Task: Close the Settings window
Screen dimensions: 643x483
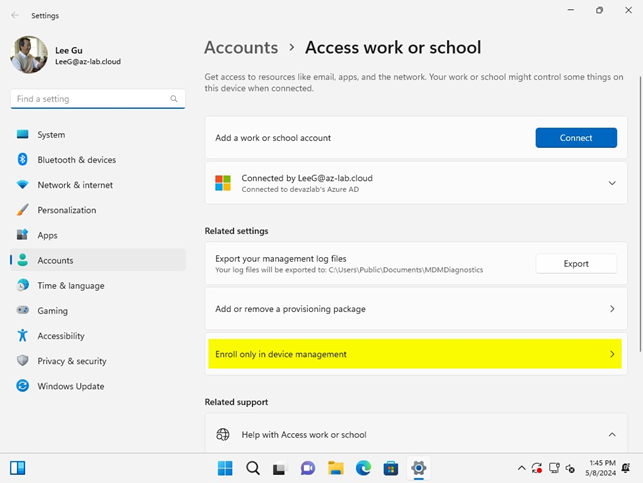Action: tap(628, 10)
